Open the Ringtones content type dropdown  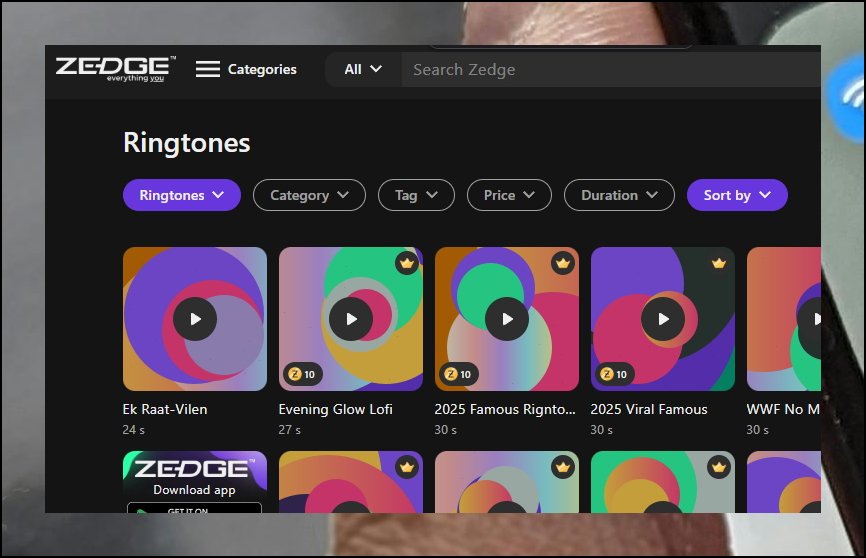pos(182,195)
